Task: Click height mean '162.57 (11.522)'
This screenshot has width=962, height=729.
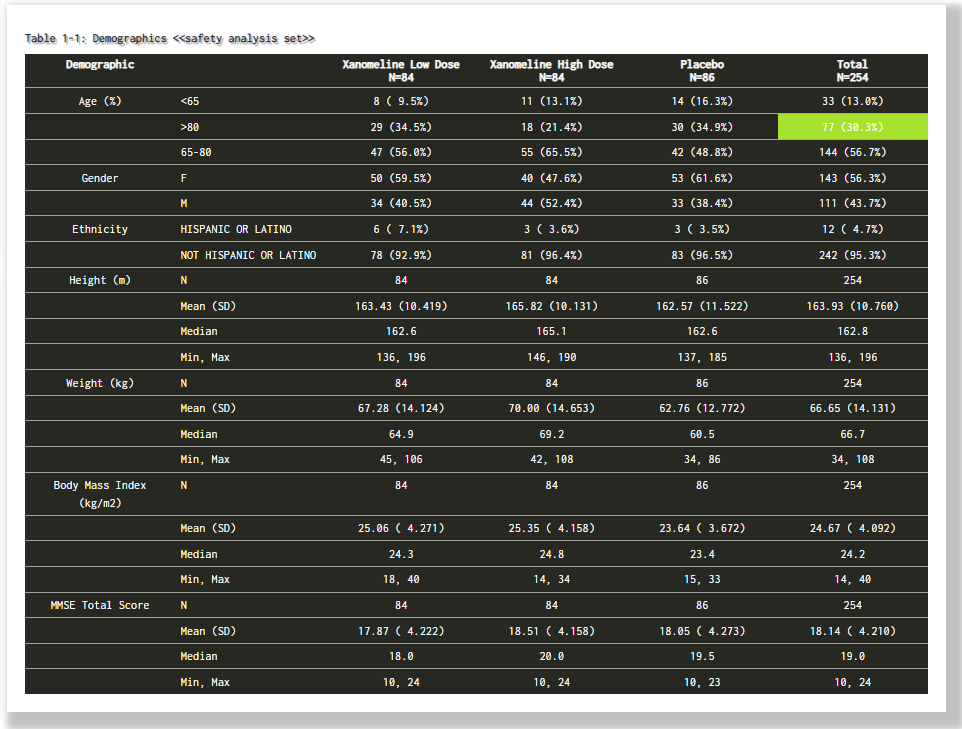Action: (702, 306)
